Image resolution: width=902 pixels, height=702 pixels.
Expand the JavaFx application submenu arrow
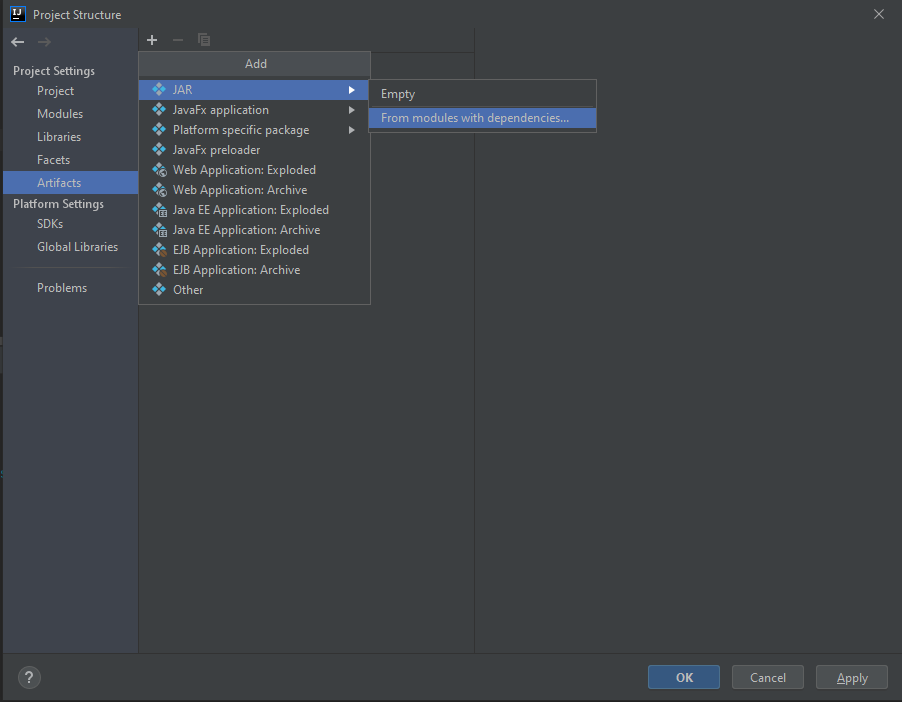coord(351,110)
